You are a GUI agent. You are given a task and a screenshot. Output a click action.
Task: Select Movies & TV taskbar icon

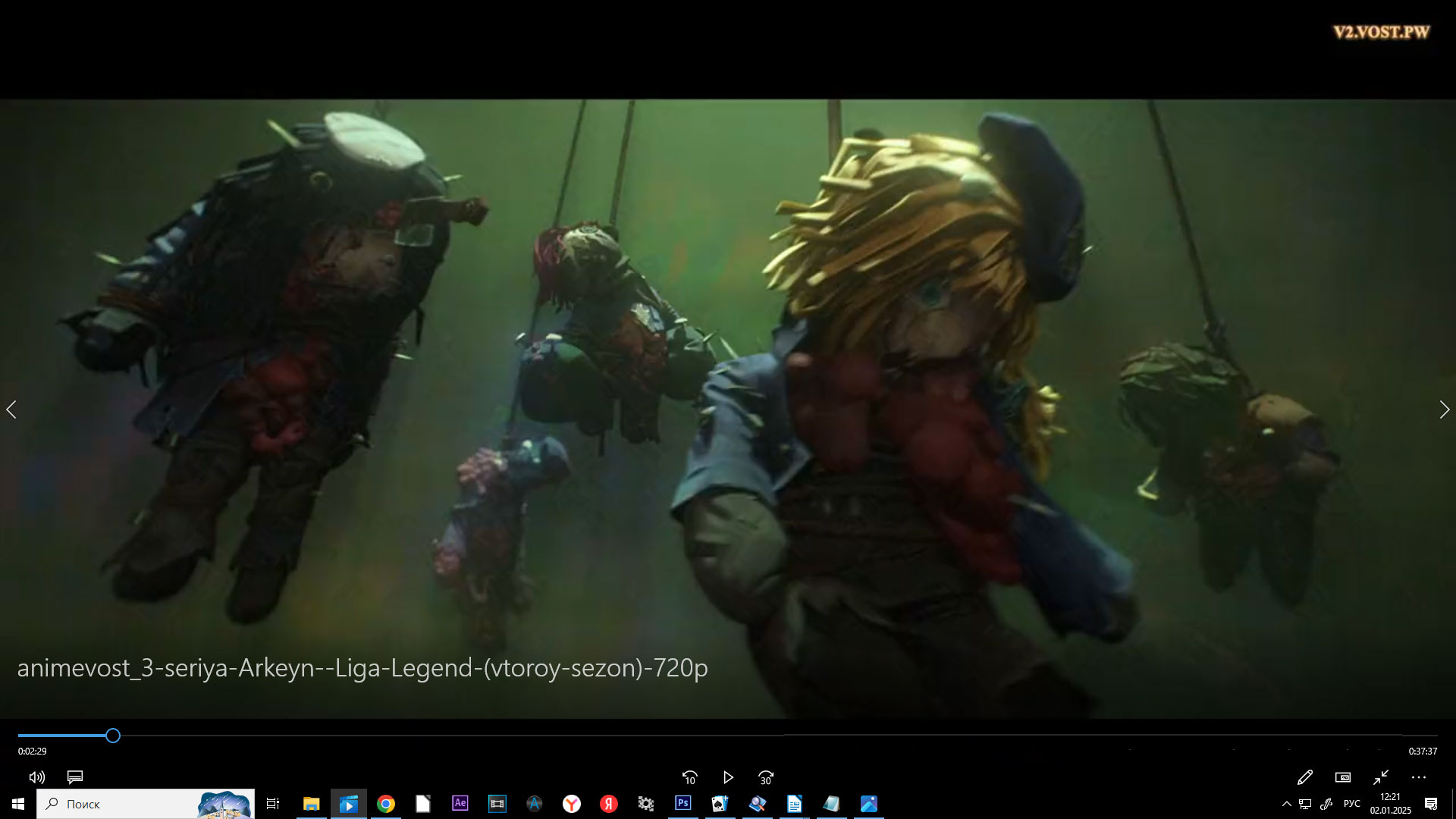(x=348, y=804)
